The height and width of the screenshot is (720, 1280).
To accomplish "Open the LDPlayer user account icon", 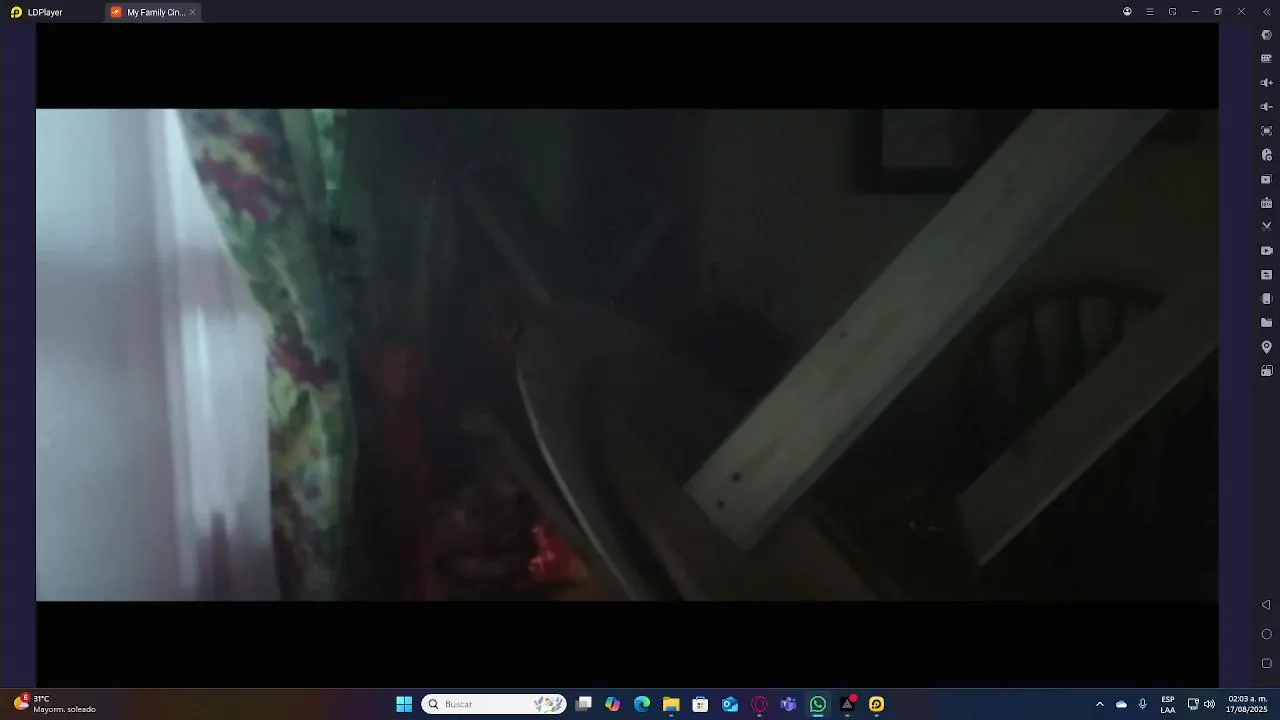I will click(x=1127, y=12).
